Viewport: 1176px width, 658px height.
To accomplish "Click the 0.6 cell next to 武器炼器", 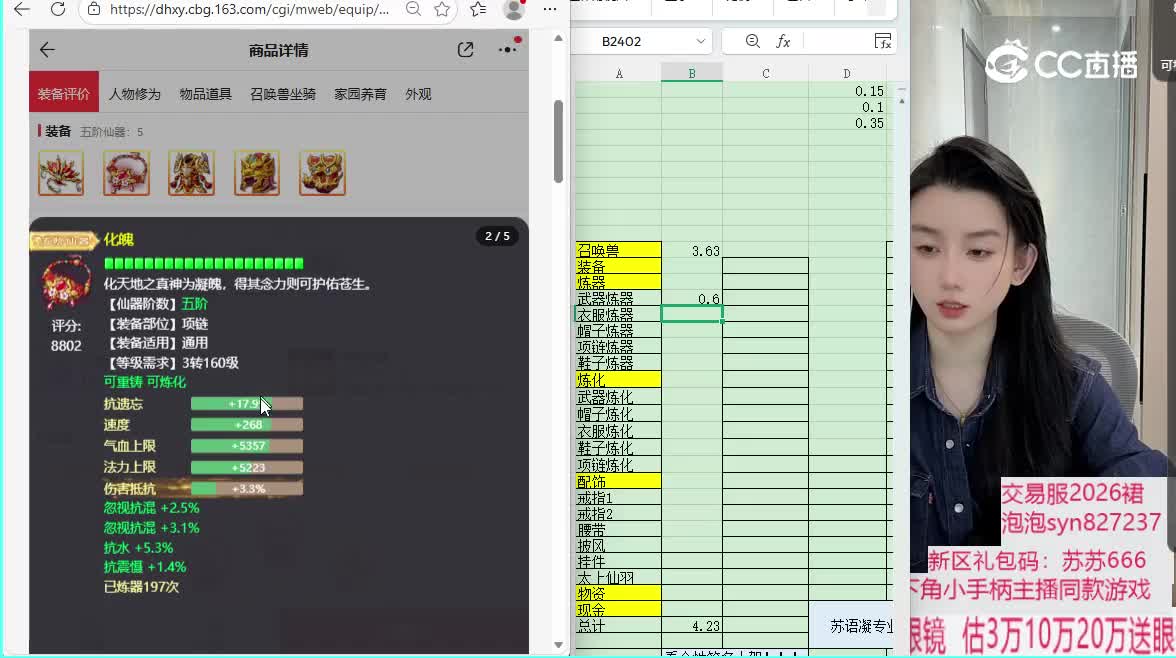I will (x=691, y=299).
